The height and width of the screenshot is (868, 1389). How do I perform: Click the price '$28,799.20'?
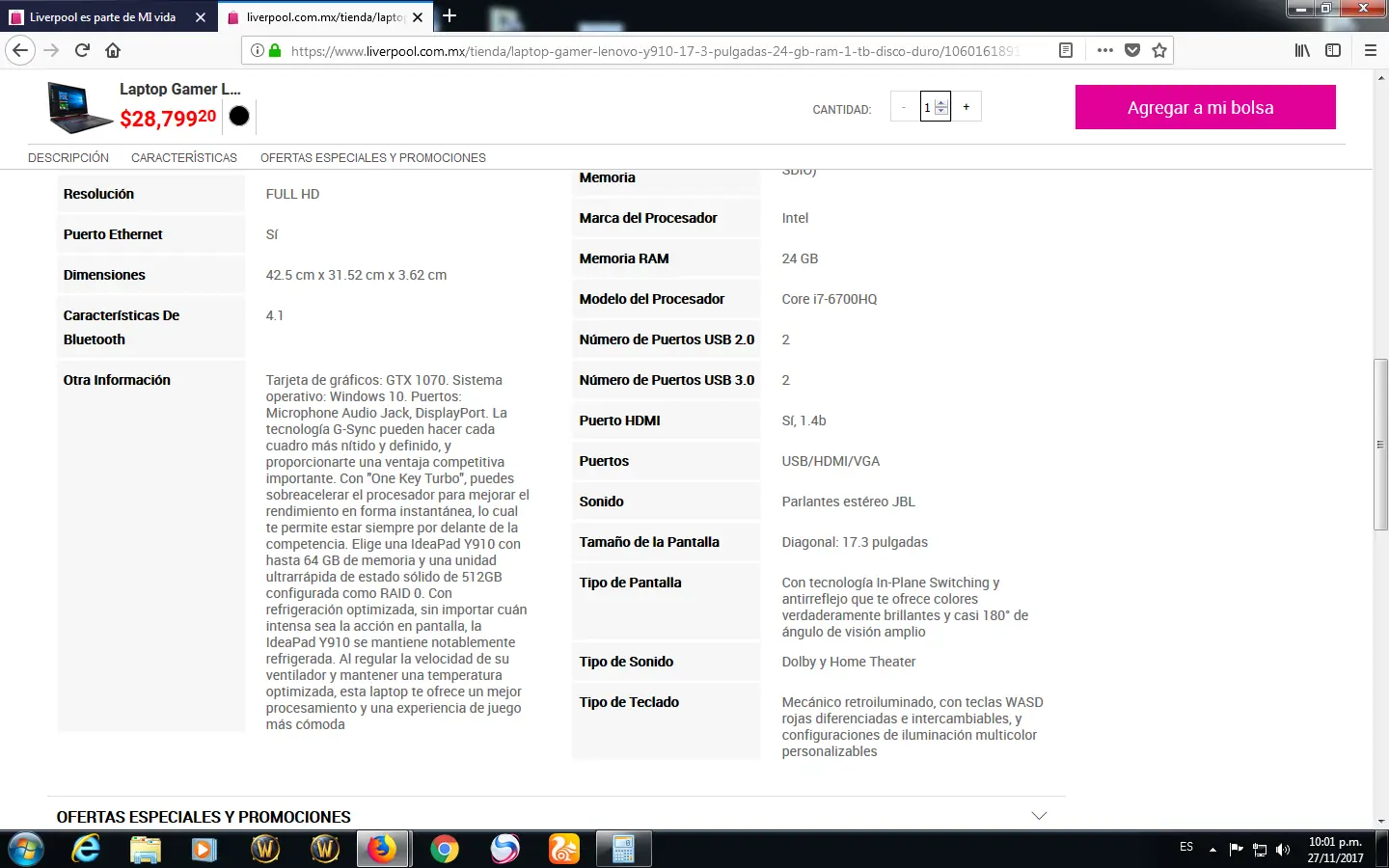pos(168,118)
